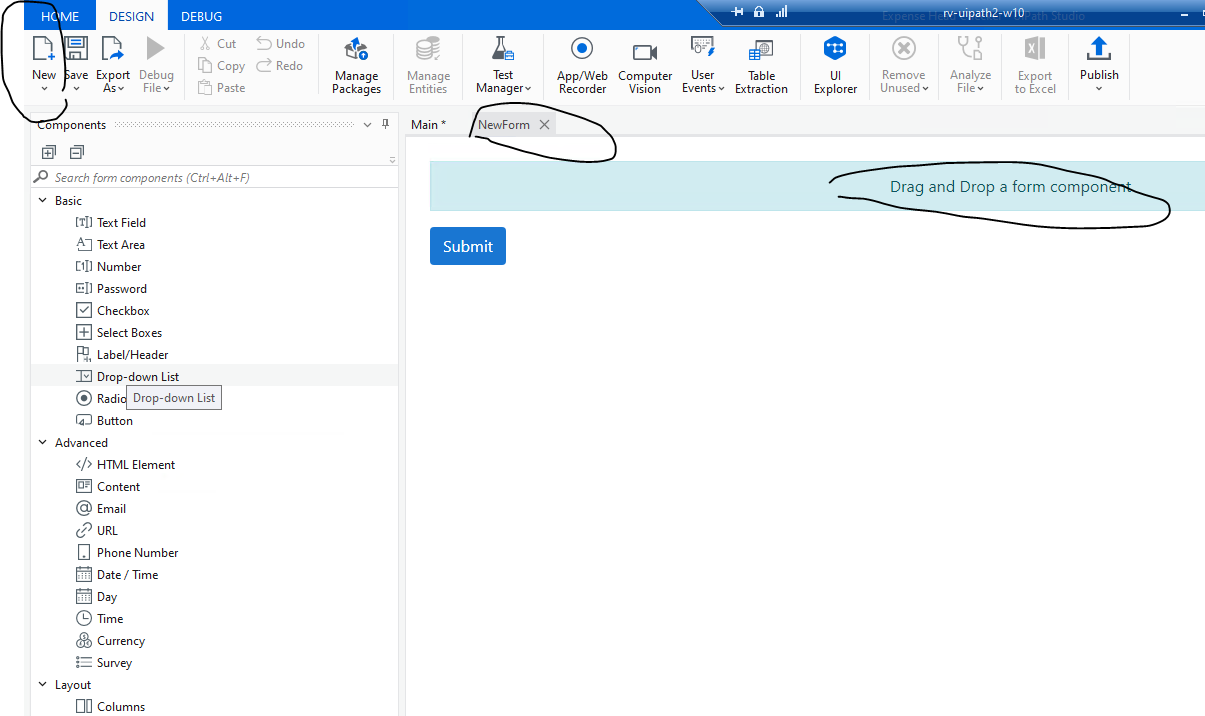Open Manage Entities
Viewport: 1205px width, 716px height.
pos(428,64)
